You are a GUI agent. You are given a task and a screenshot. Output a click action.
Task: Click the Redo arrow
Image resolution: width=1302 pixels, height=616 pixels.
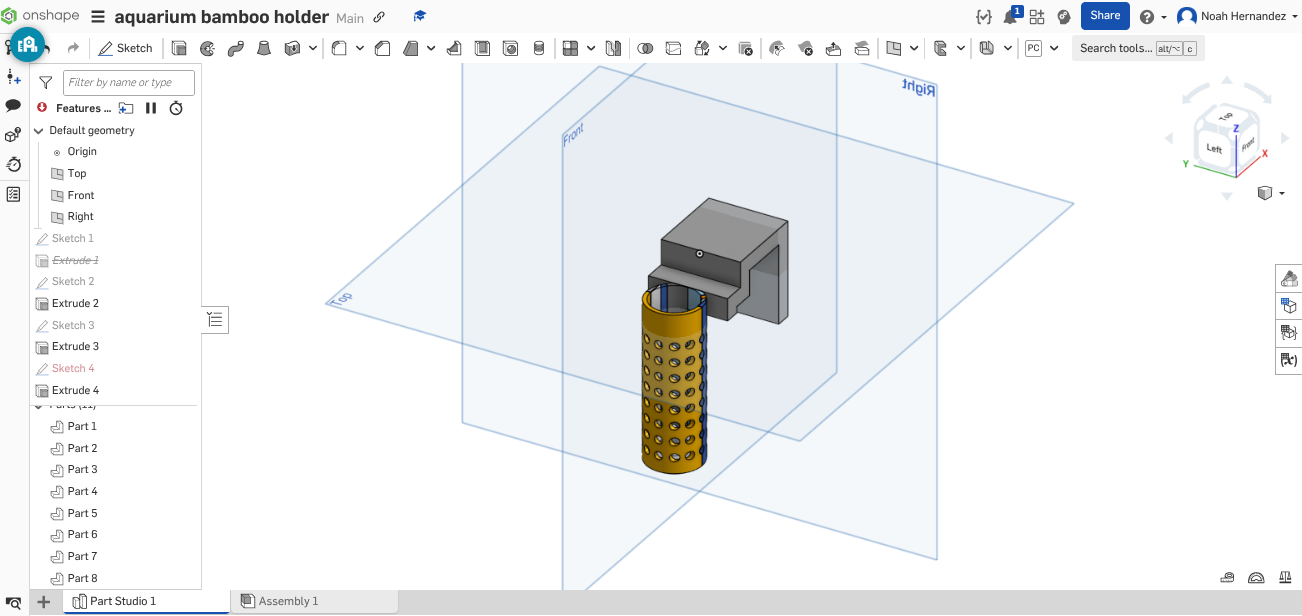point(73,48)
